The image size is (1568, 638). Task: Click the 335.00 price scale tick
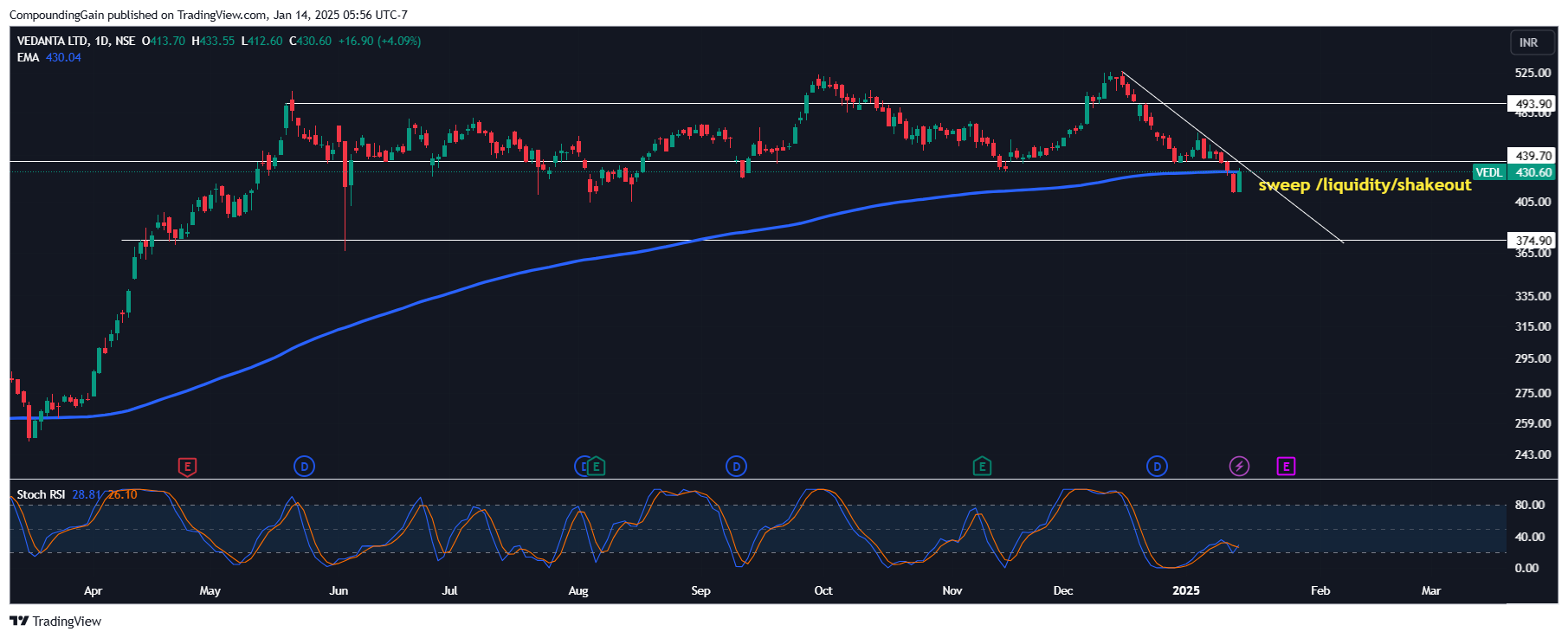click(x=1533, y=296)
